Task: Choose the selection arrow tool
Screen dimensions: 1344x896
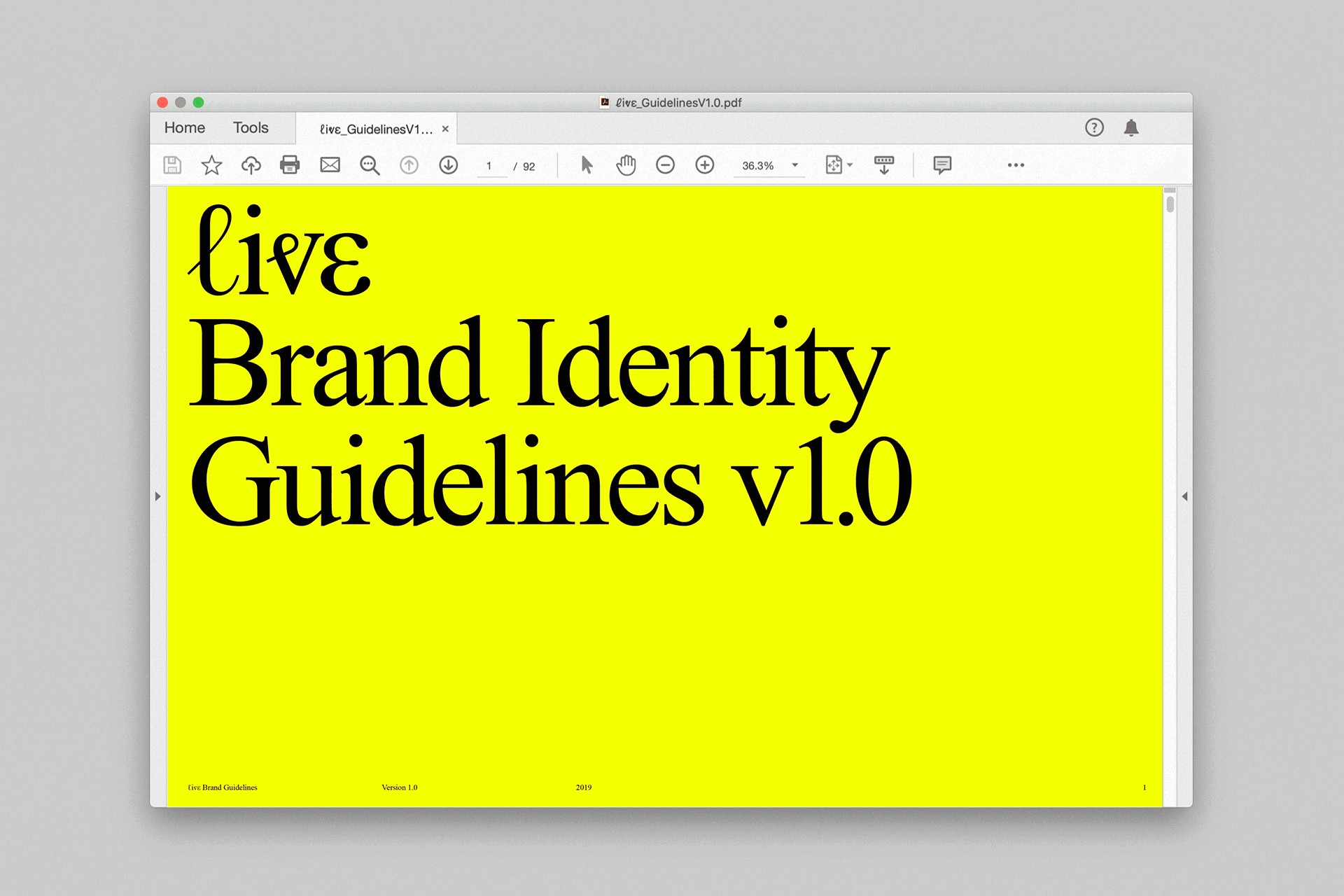Action: tap(587, 165)
